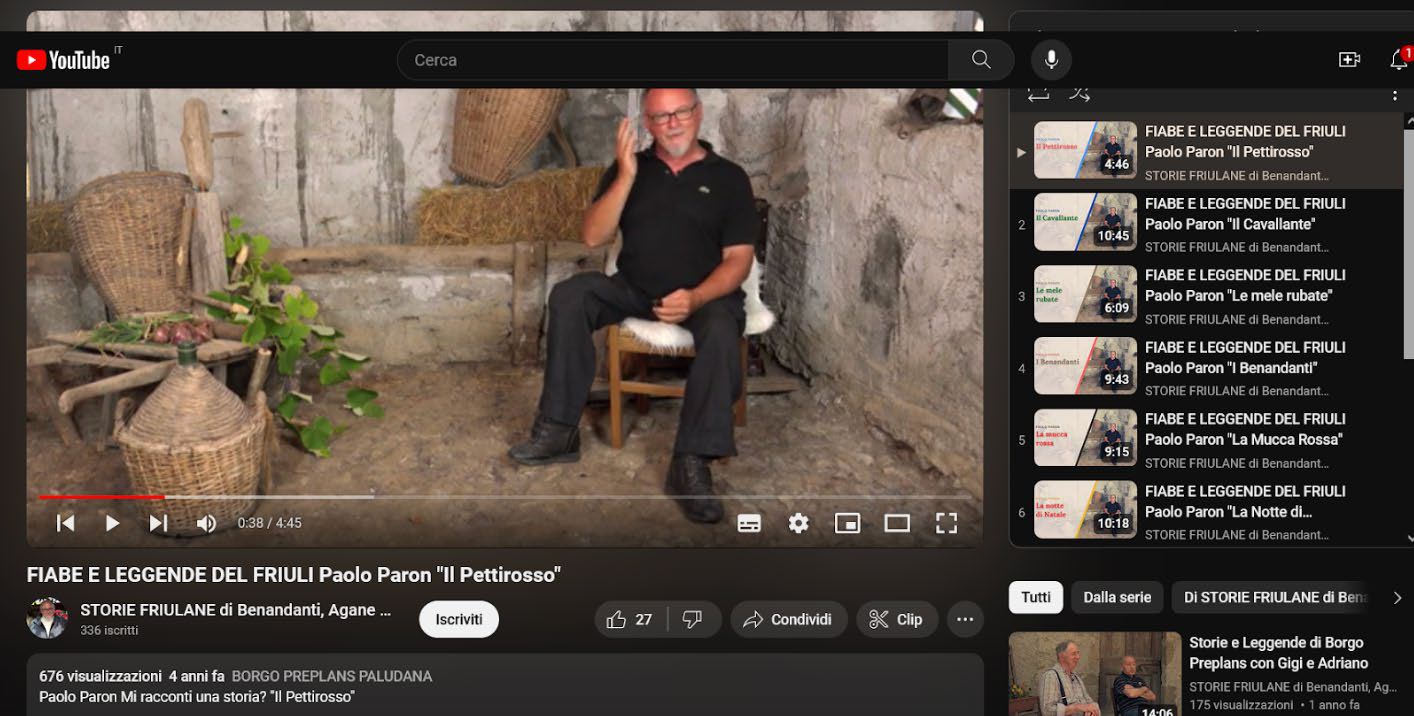Screen dimensions: 1414x716
Task: Select the "Dalla serie" filter chip
Action: pyautogui.click(x=1117, y=597)
